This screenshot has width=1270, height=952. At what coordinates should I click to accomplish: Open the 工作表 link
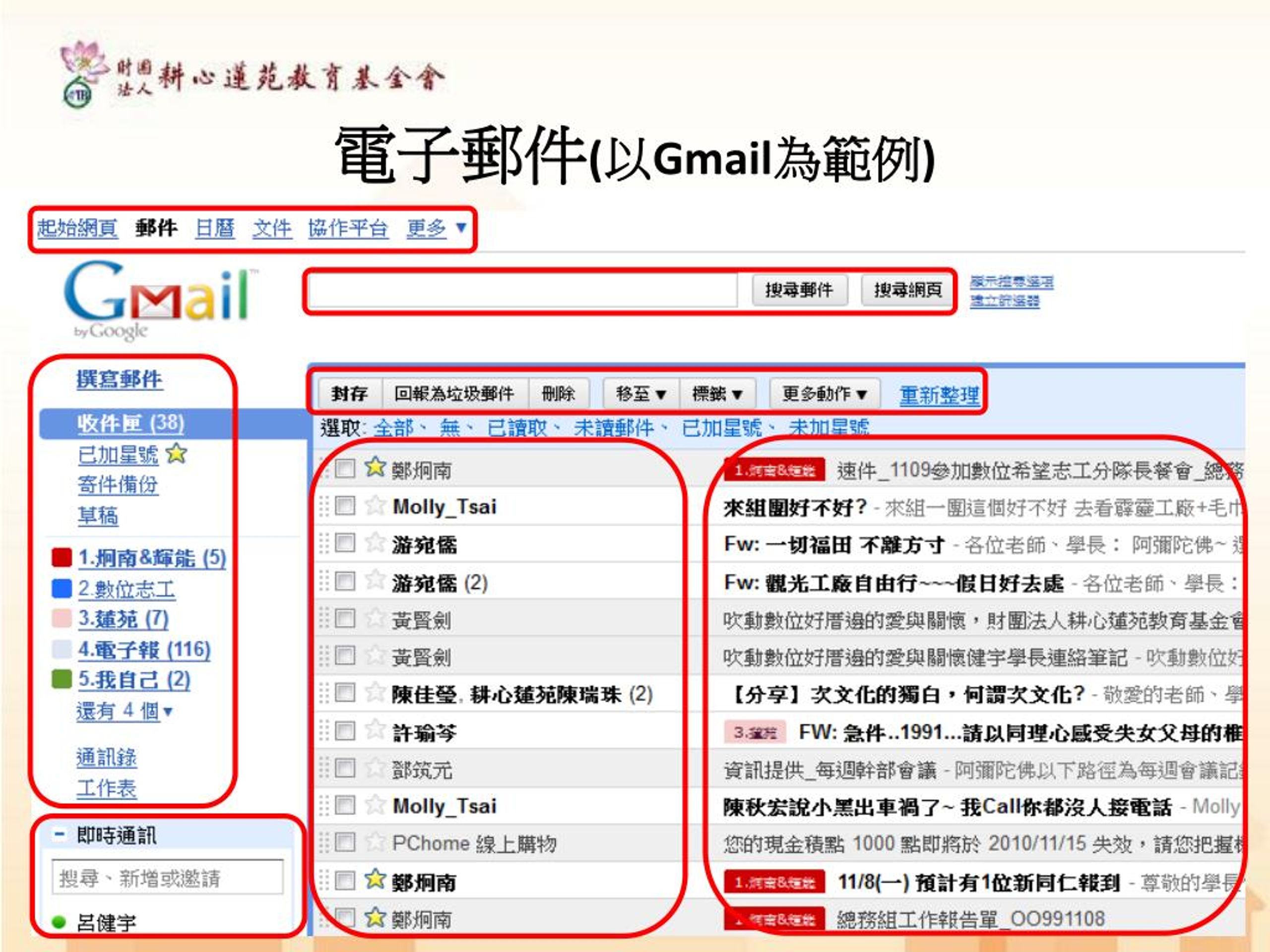(107, 788)
